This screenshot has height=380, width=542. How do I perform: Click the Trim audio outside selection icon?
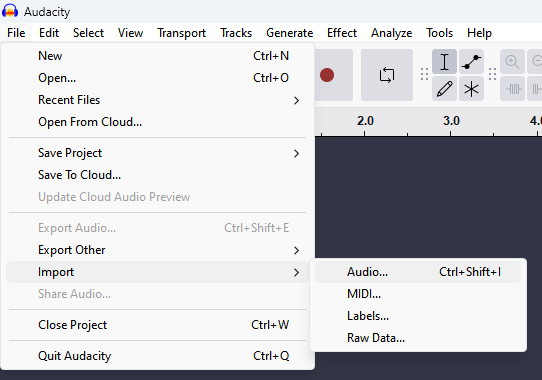513,89
